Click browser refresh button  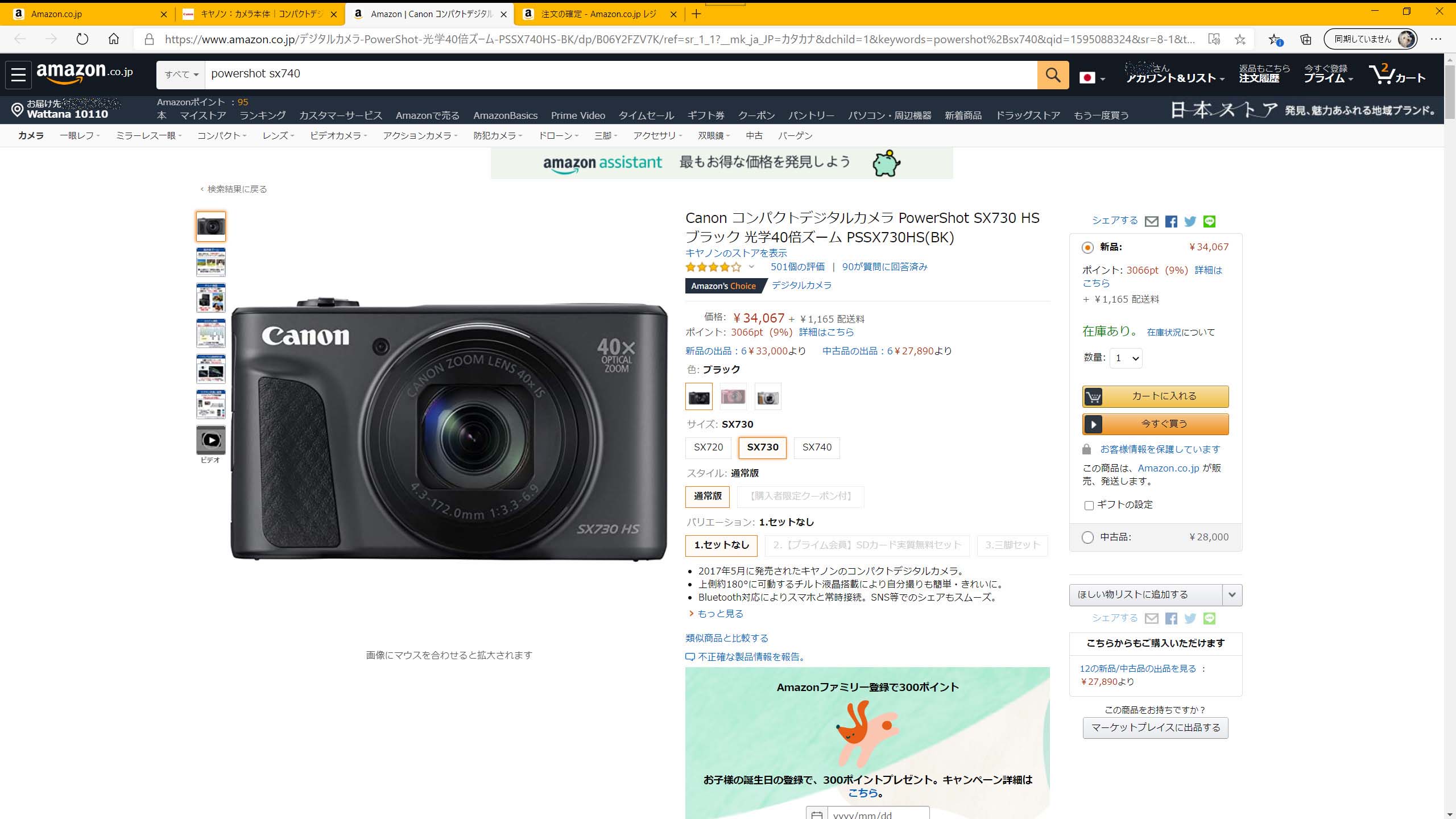(x=82, y=39)
